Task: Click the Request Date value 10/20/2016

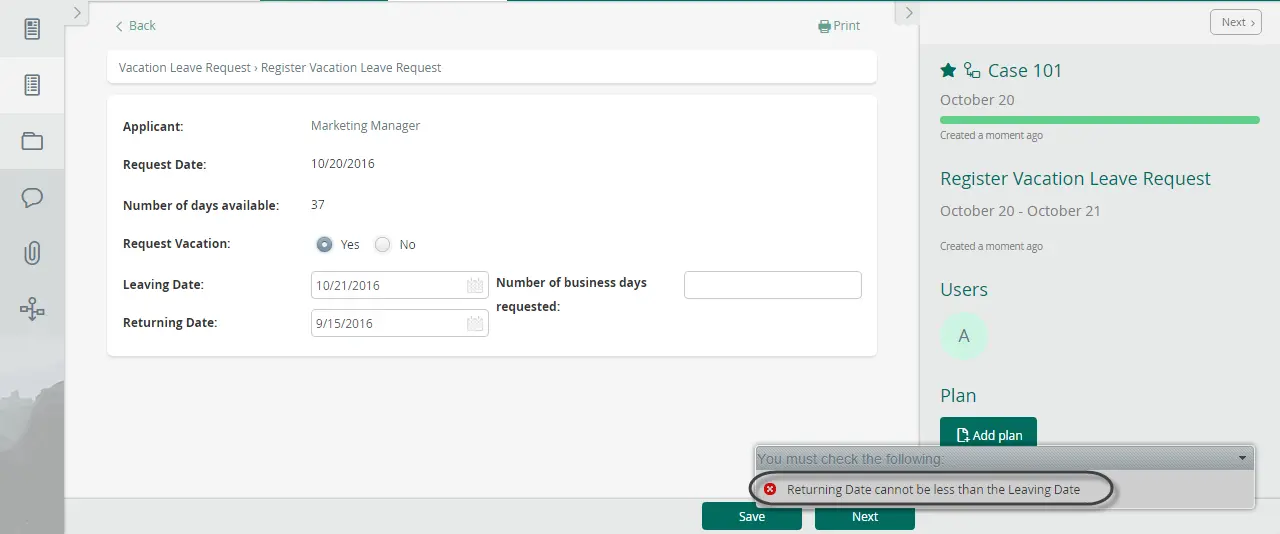Action: point(343,164)
